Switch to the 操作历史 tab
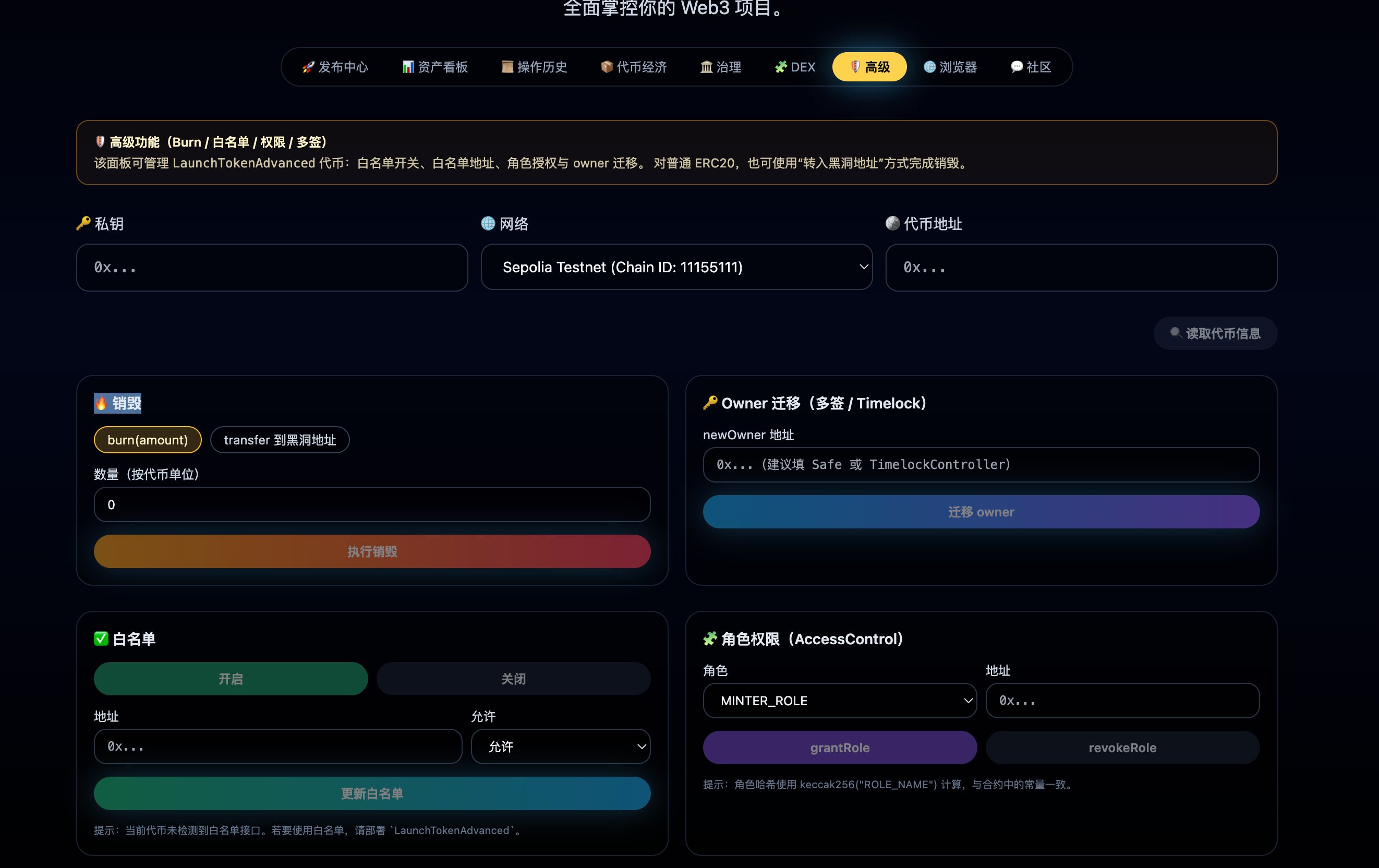 tap(534, 67)
